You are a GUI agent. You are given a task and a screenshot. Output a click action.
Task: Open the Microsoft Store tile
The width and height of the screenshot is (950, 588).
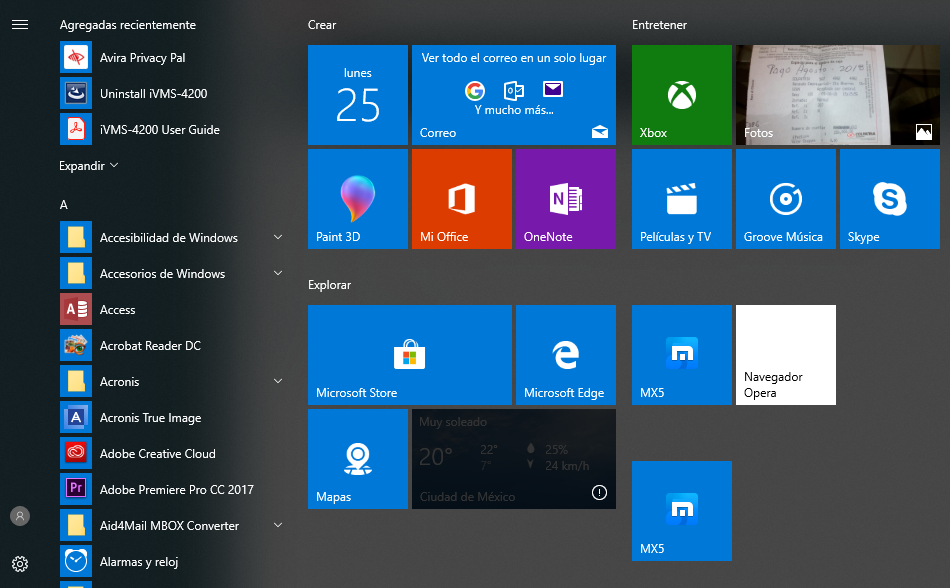coord(409,355)
